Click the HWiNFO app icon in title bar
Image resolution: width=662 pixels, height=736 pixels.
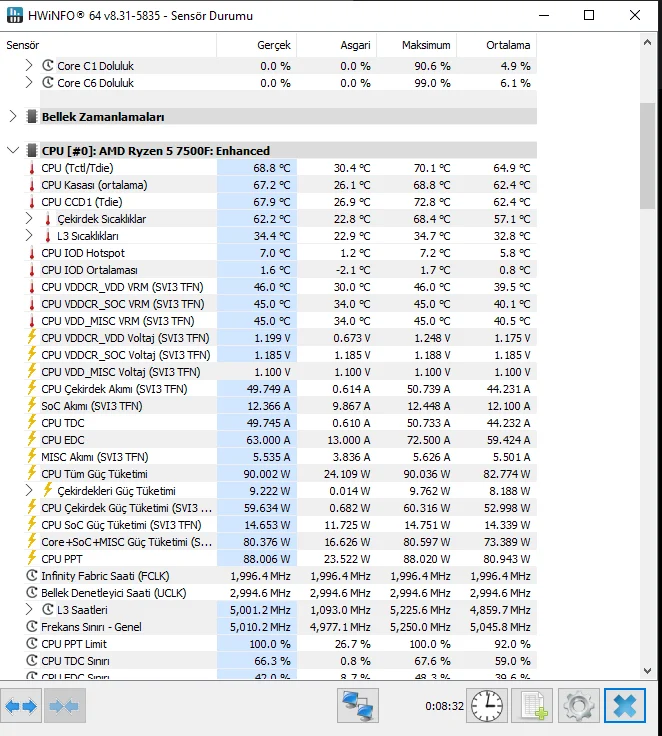click(x=15, y=15)
